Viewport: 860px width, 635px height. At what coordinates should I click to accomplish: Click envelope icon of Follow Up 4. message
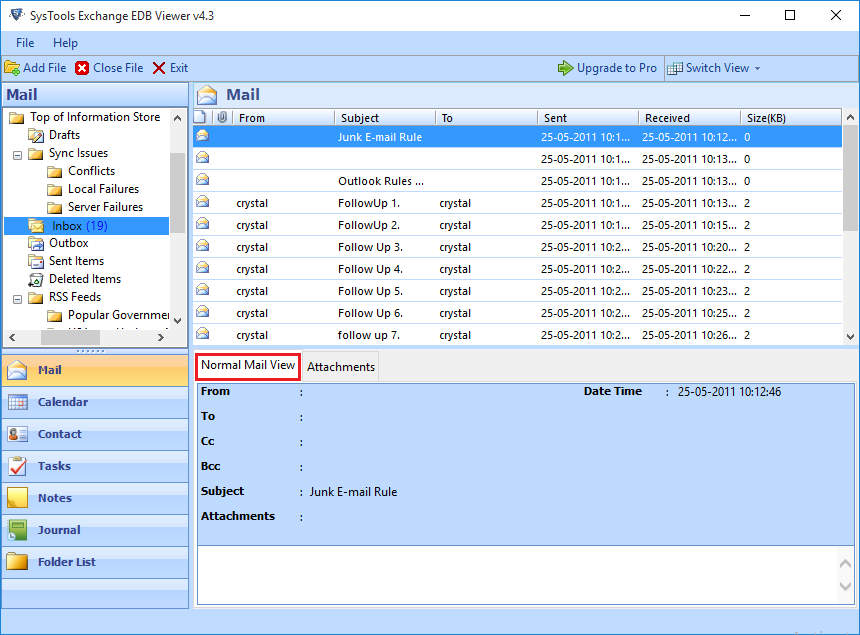[203, 267]
